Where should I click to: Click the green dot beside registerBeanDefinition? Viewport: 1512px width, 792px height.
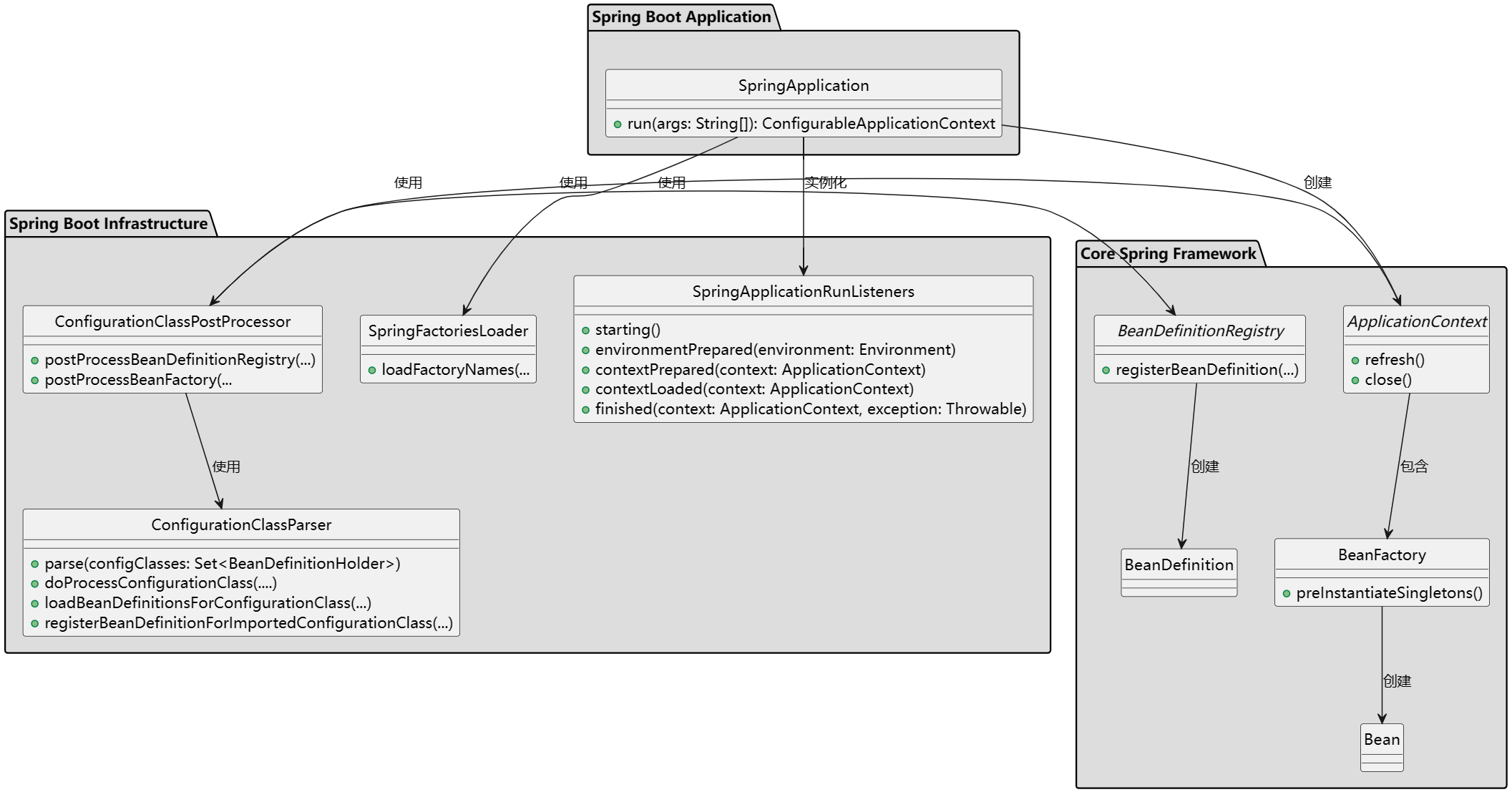coord(1106,371)
